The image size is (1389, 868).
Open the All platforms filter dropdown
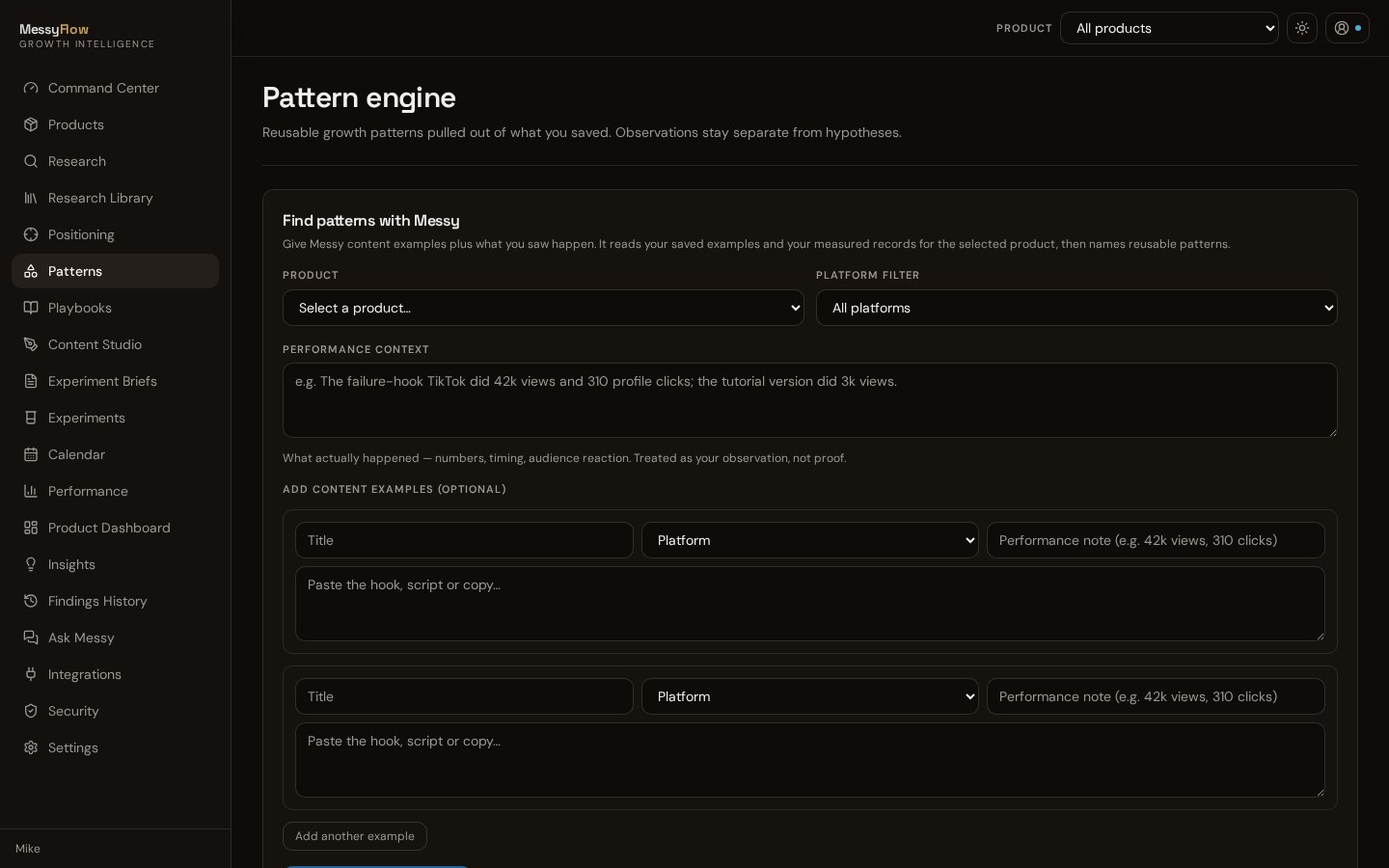coord(1076,308)
